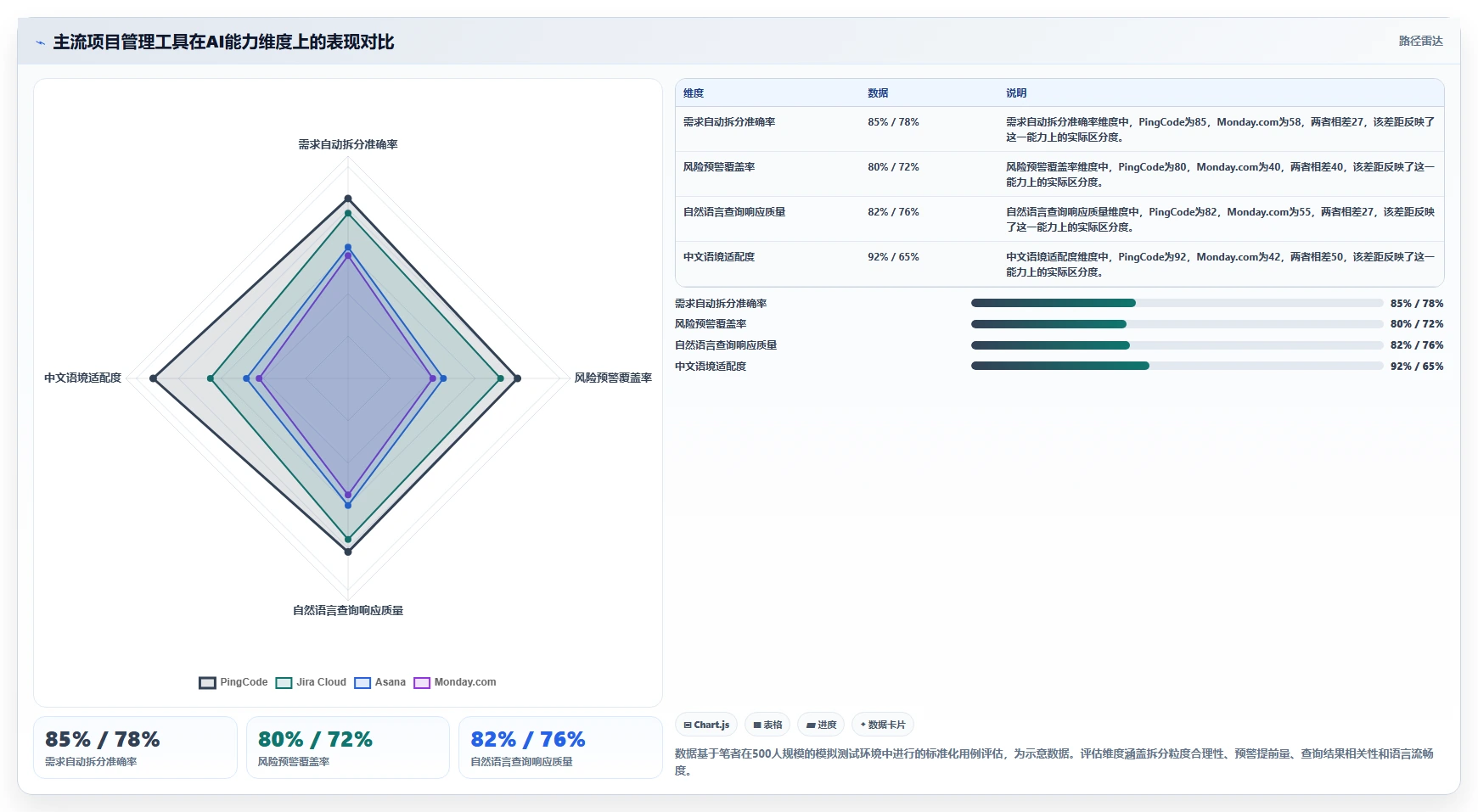Click the 需求自动拆分准确率 label beside its progress bar

[721, 304]
